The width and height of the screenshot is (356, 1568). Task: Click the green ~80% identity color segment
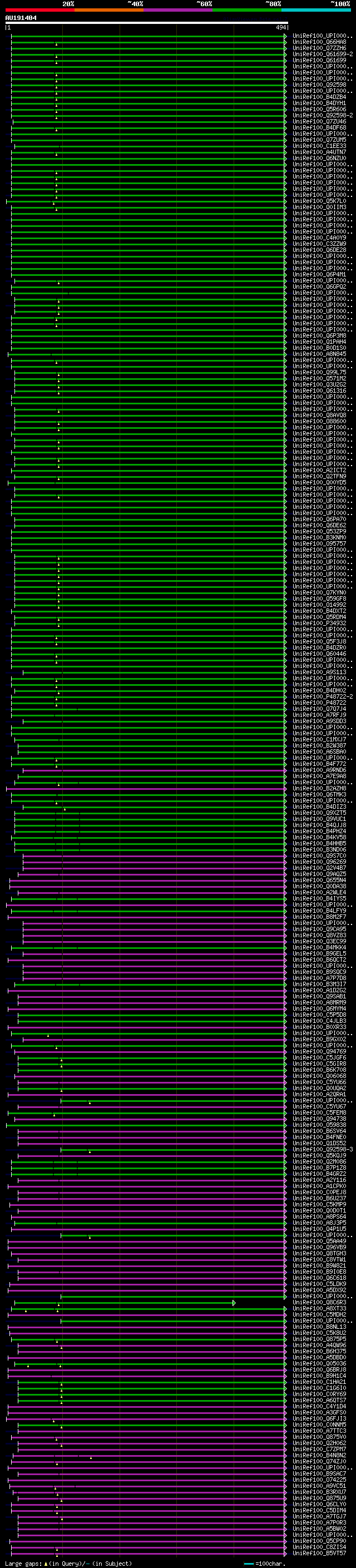click(247, 10)
